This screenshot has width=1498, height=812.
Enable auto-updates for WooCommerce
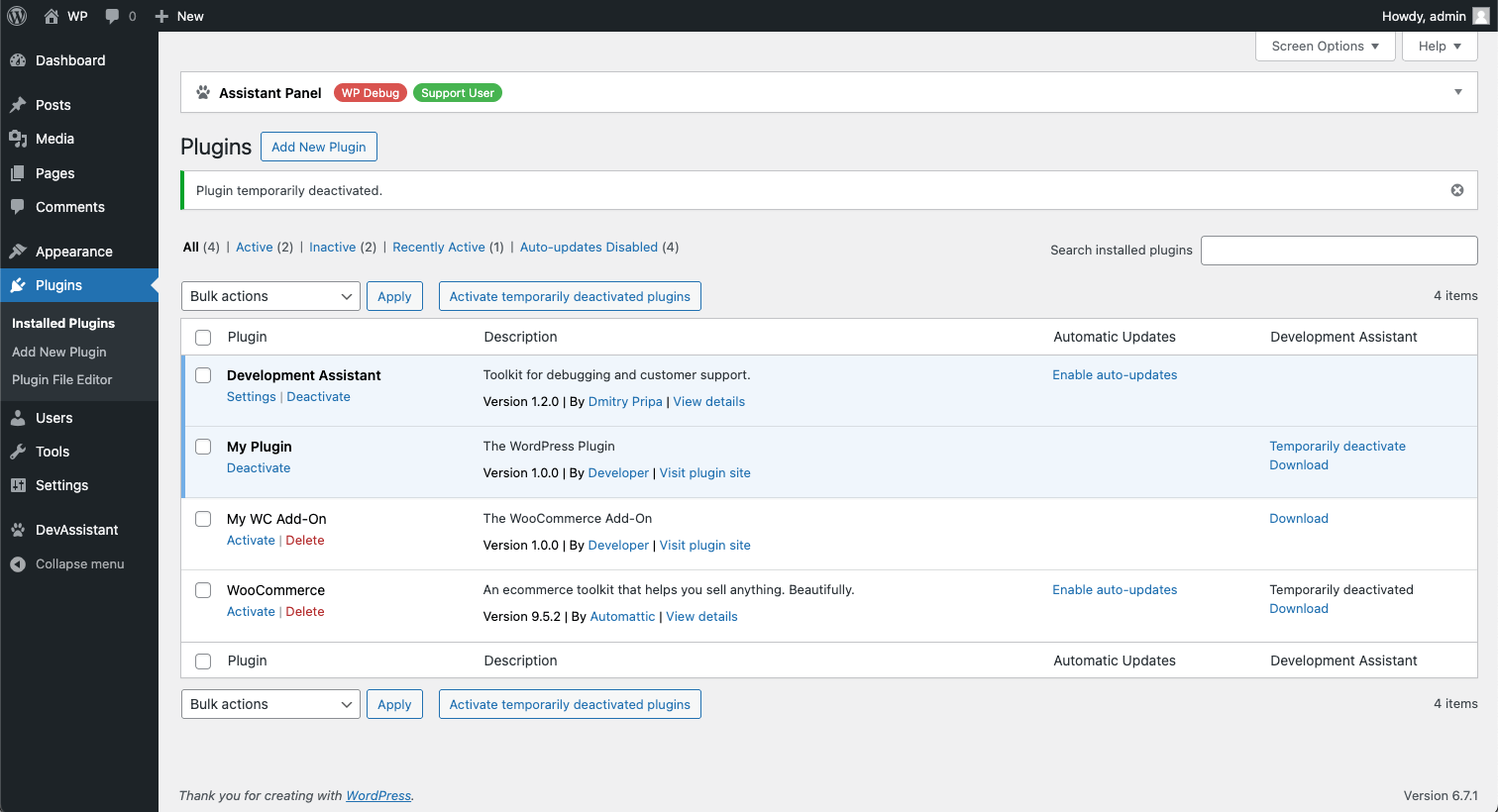pos(1115,589)
